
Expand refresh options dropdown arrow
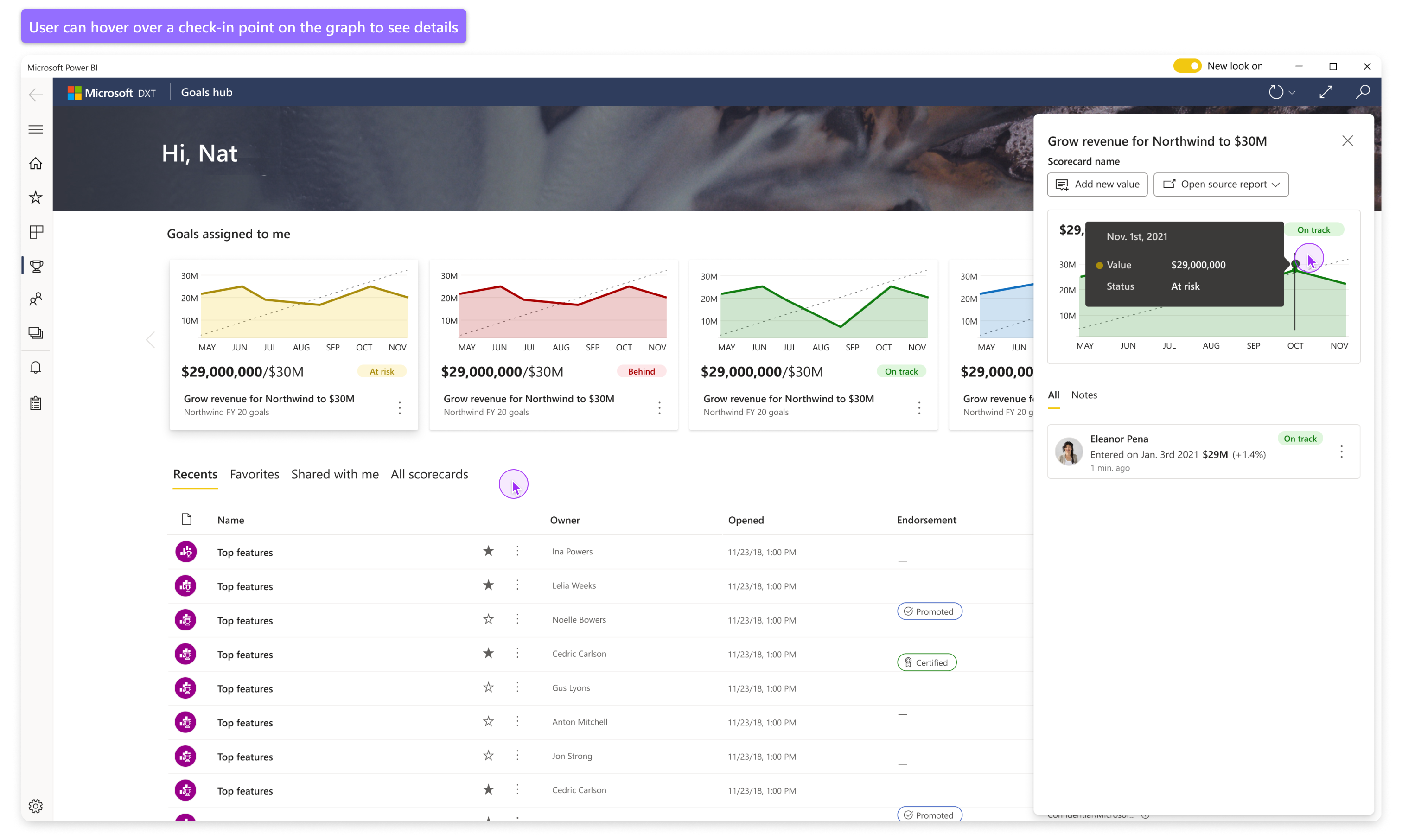(x=1292, y=92)
